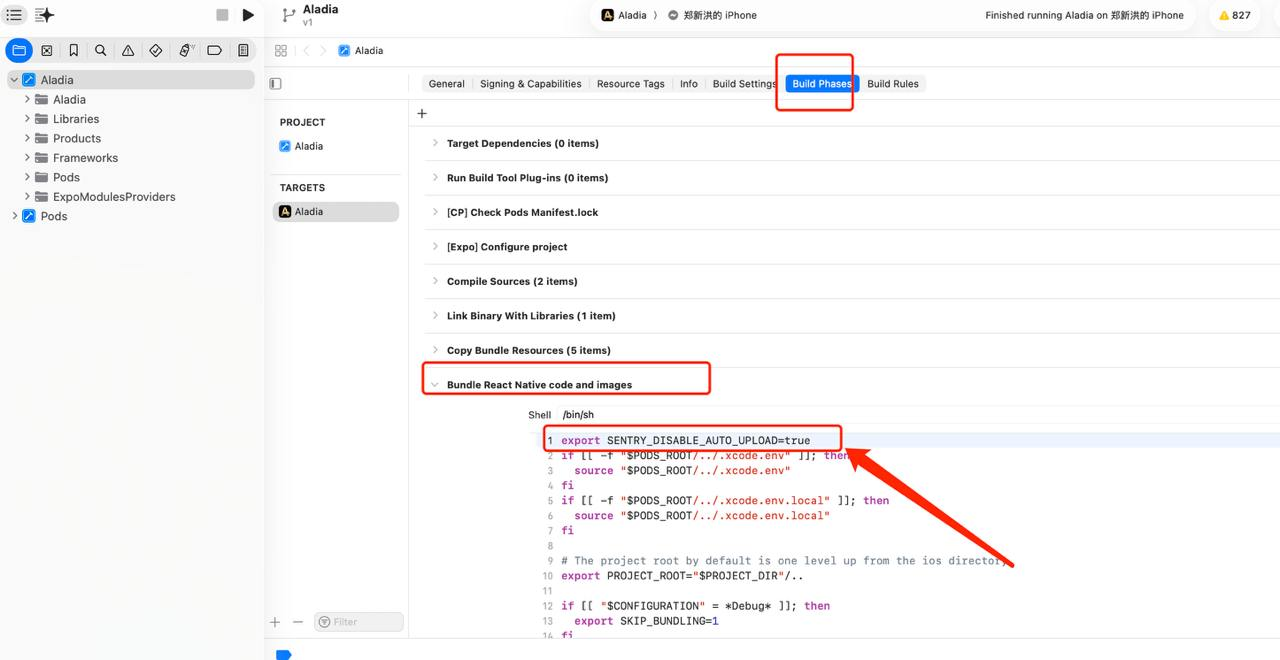1280x660 pixels.
Task: Add a new build phase with plus
Action: click(422, 114)
